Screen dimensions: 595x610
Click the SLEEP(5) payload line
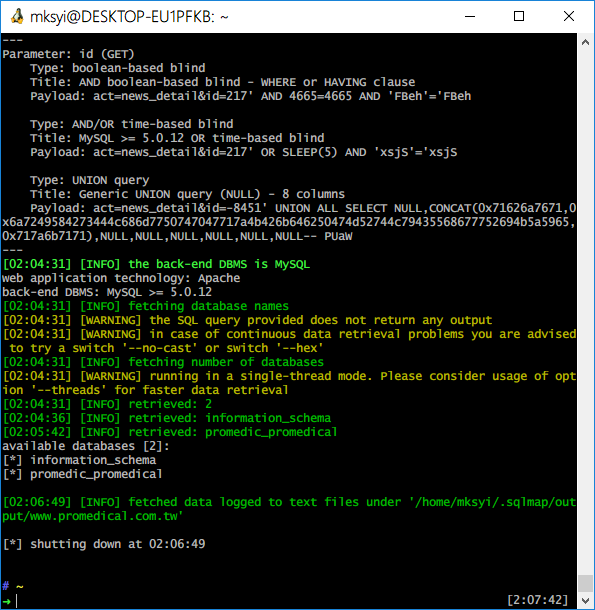pyautogui.click(x=244, y=152)
